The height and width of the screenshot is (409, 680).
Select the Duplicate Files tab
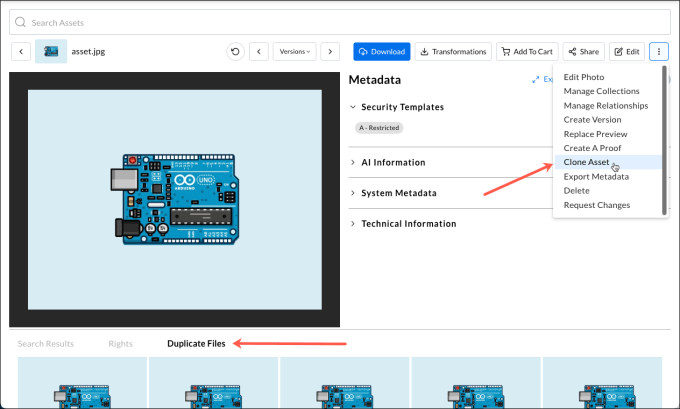click(x=196, y=344)
